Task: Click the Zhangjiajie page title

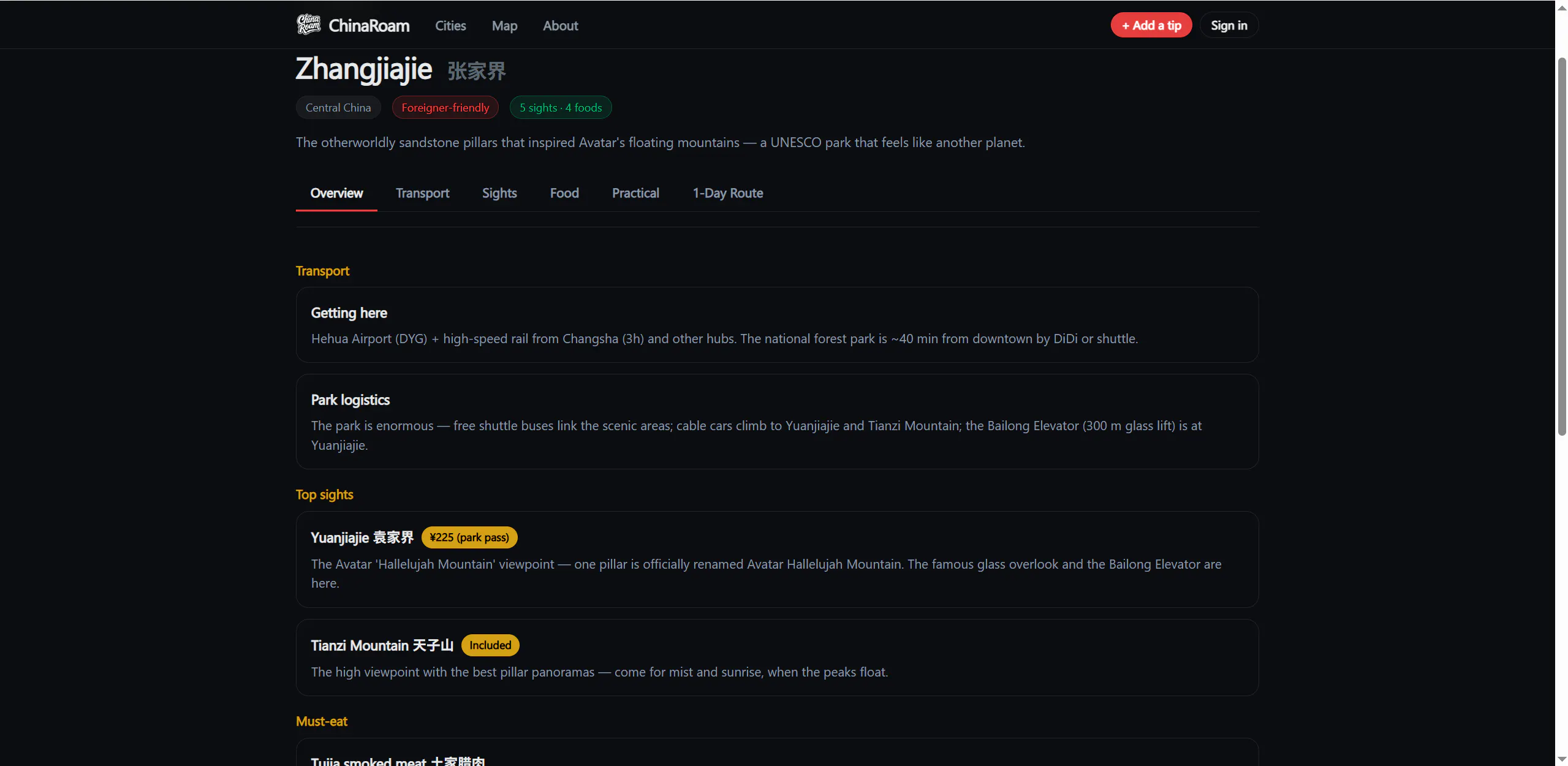Action: (364, 69)
